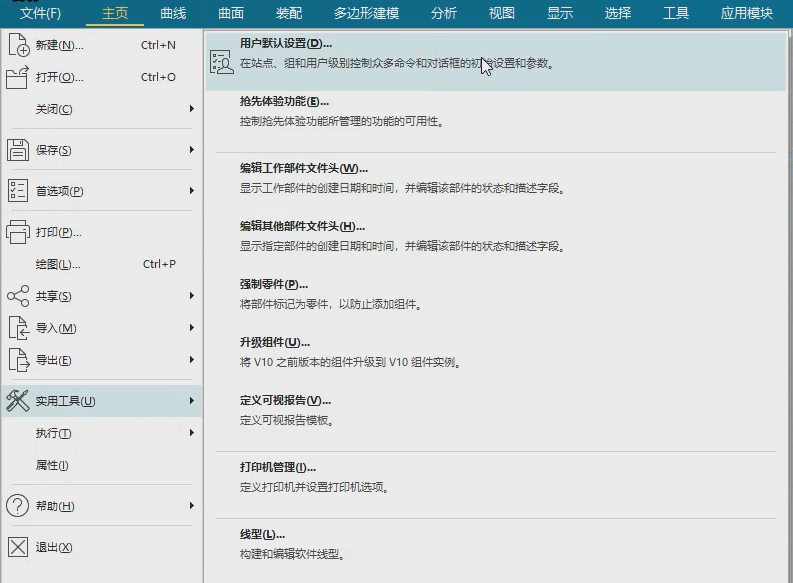Click the New file icon
This screenshot has width=793, height=583.
[18, 44]
